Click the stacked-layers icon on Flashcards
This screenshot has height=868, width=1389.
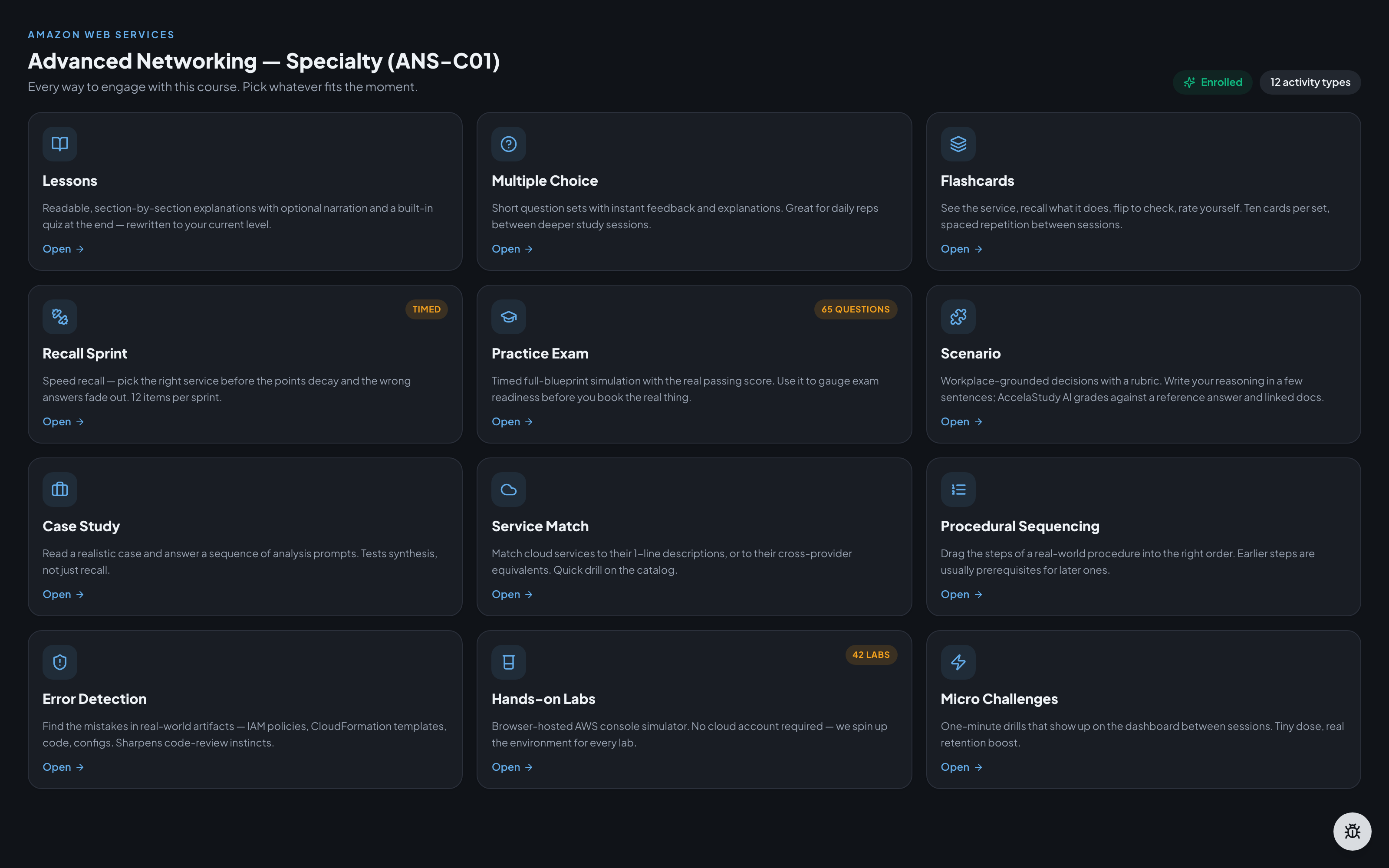coord(958,144)
